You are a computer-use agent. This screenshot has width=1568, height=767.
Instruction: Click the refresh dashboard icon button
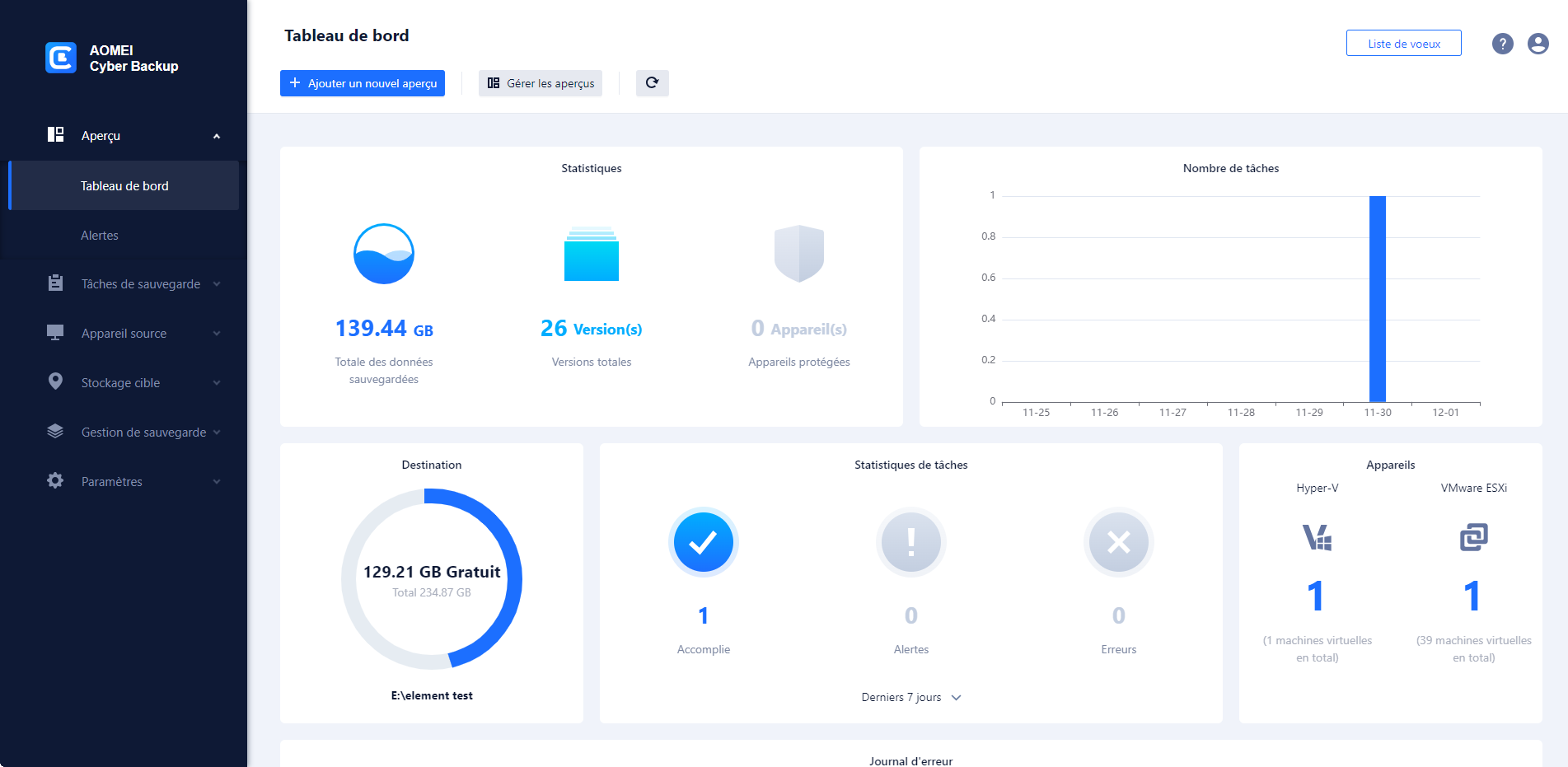(x=652, y=83)
